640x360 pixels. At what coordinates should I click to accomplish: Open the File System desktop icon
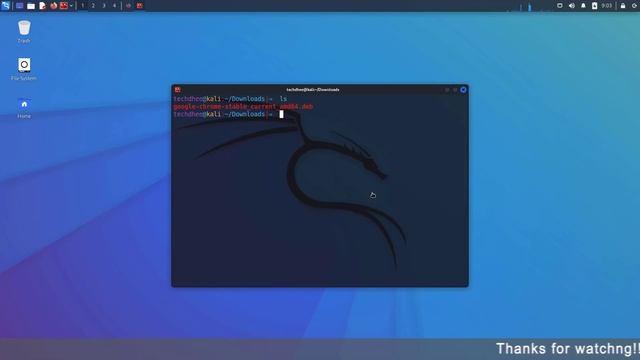pos(24,69)
